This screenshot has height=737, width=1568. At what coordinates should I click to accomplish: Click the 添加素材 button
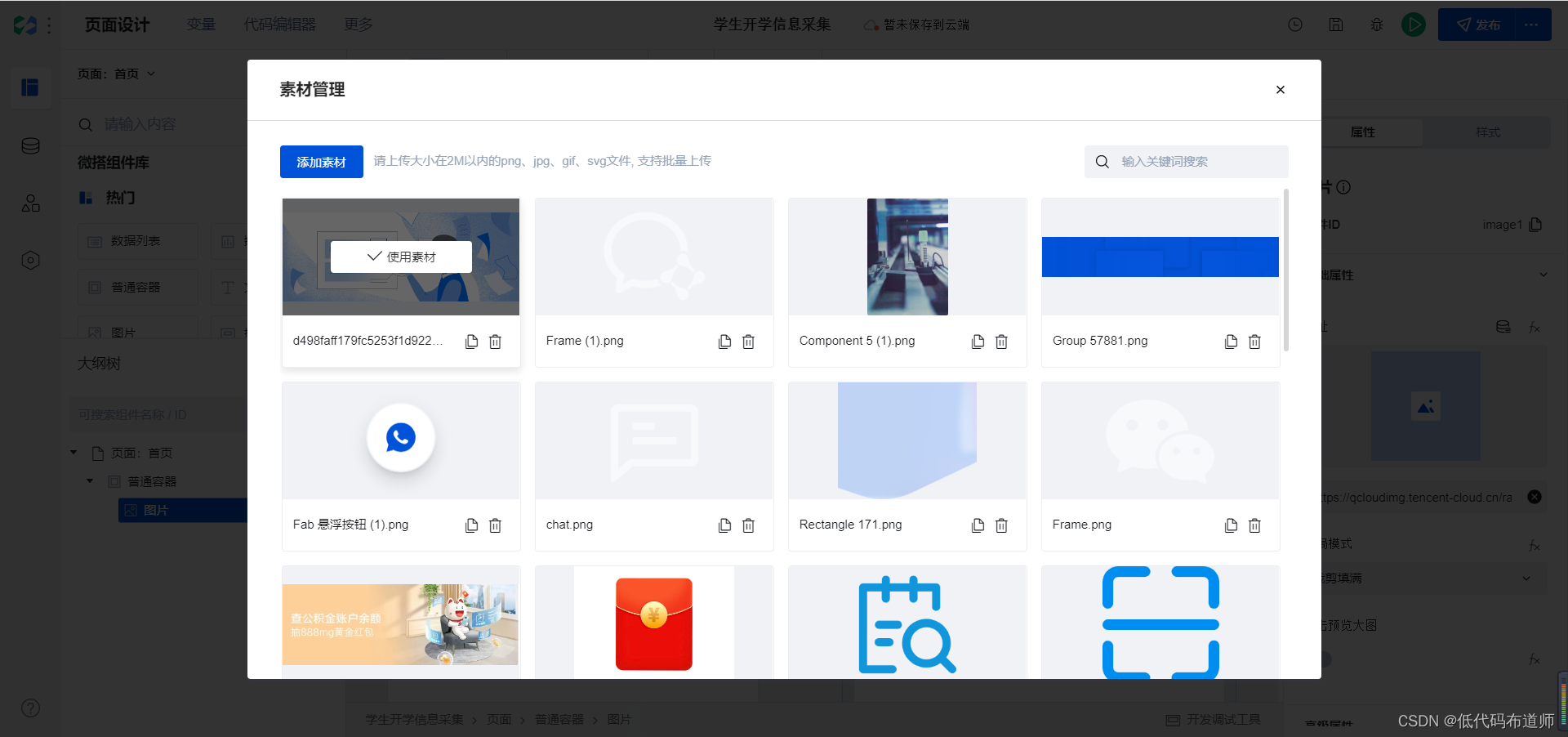(x=321, y=162)
